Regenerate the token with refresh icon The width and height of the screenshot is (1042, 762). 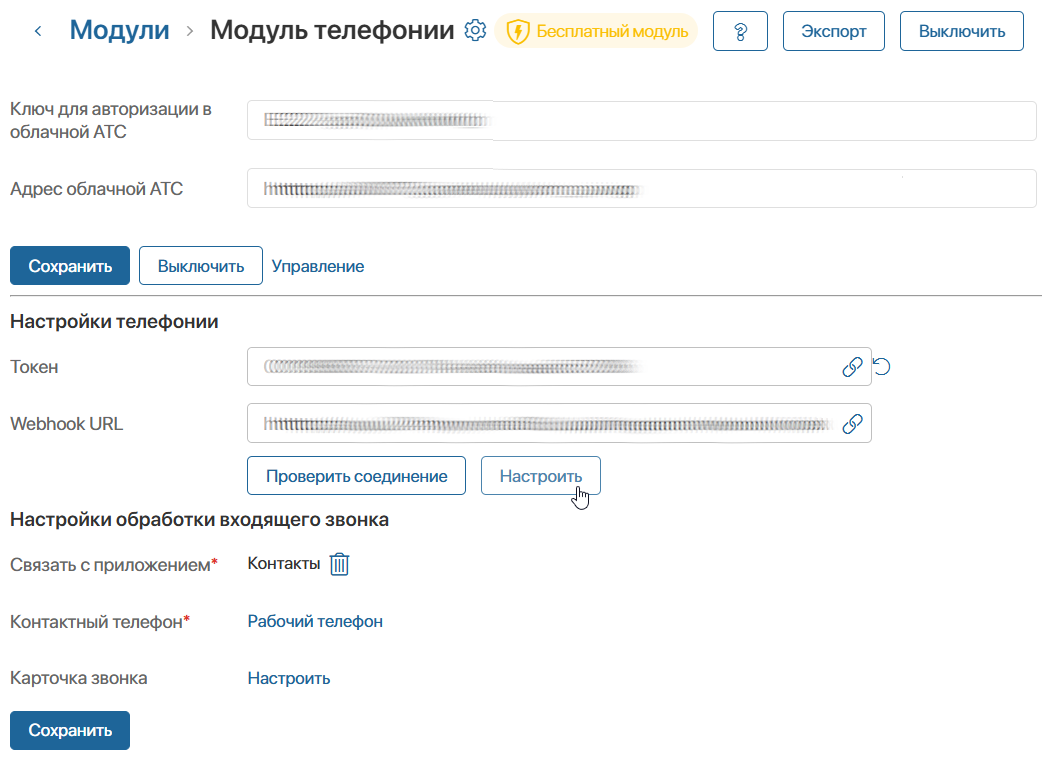coord(882,367)
